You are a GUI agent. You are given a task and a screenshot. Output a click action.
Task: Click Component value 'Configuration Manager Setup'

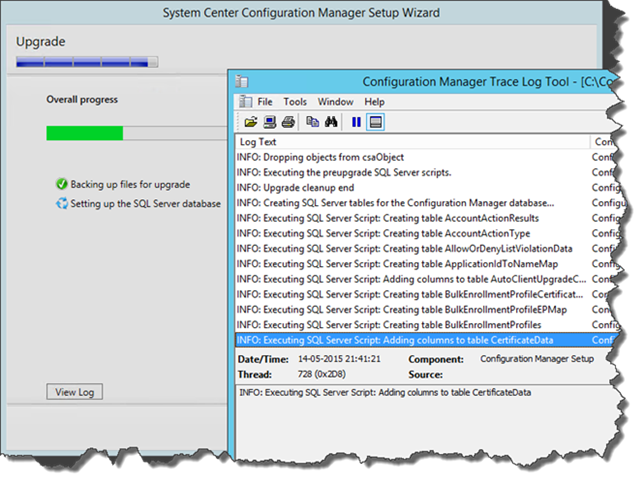pos(537,359)
